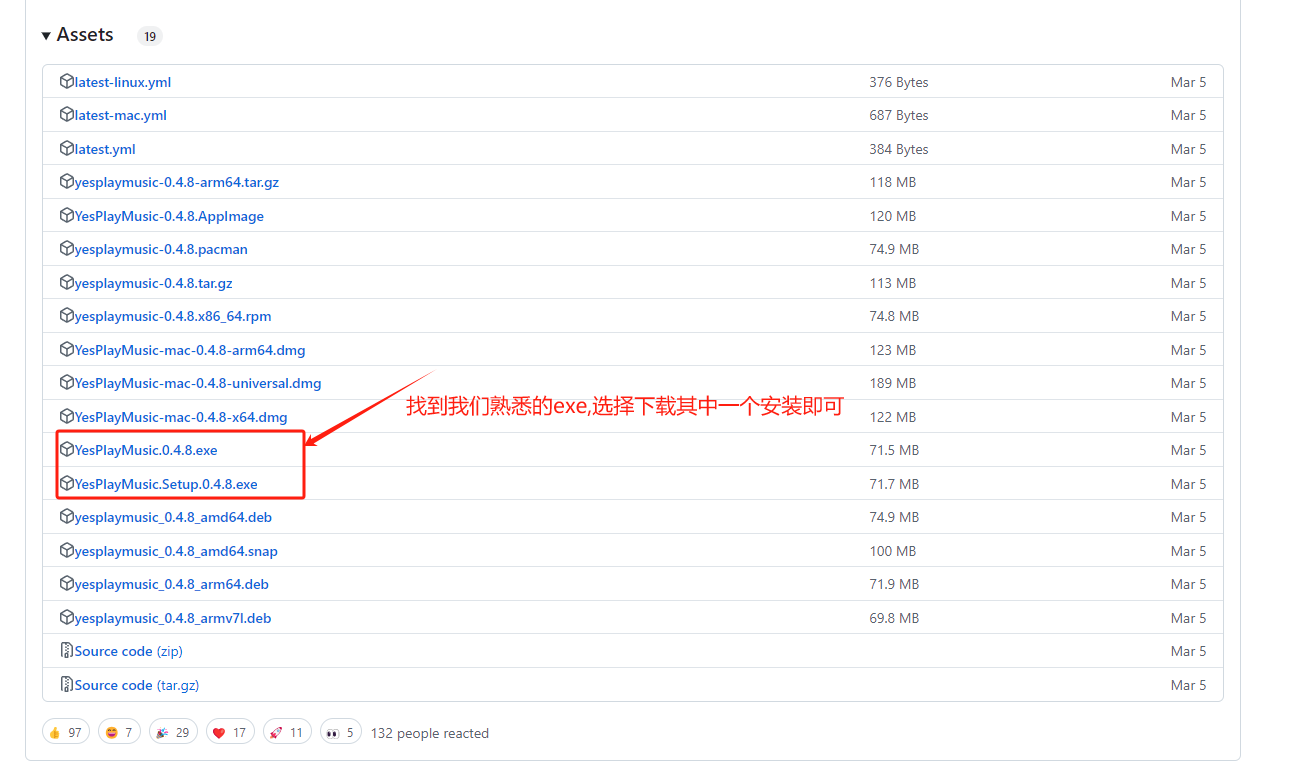Click the 376 Bytes size text
The image size is (1299, 763).
click(x=899, y=82)
